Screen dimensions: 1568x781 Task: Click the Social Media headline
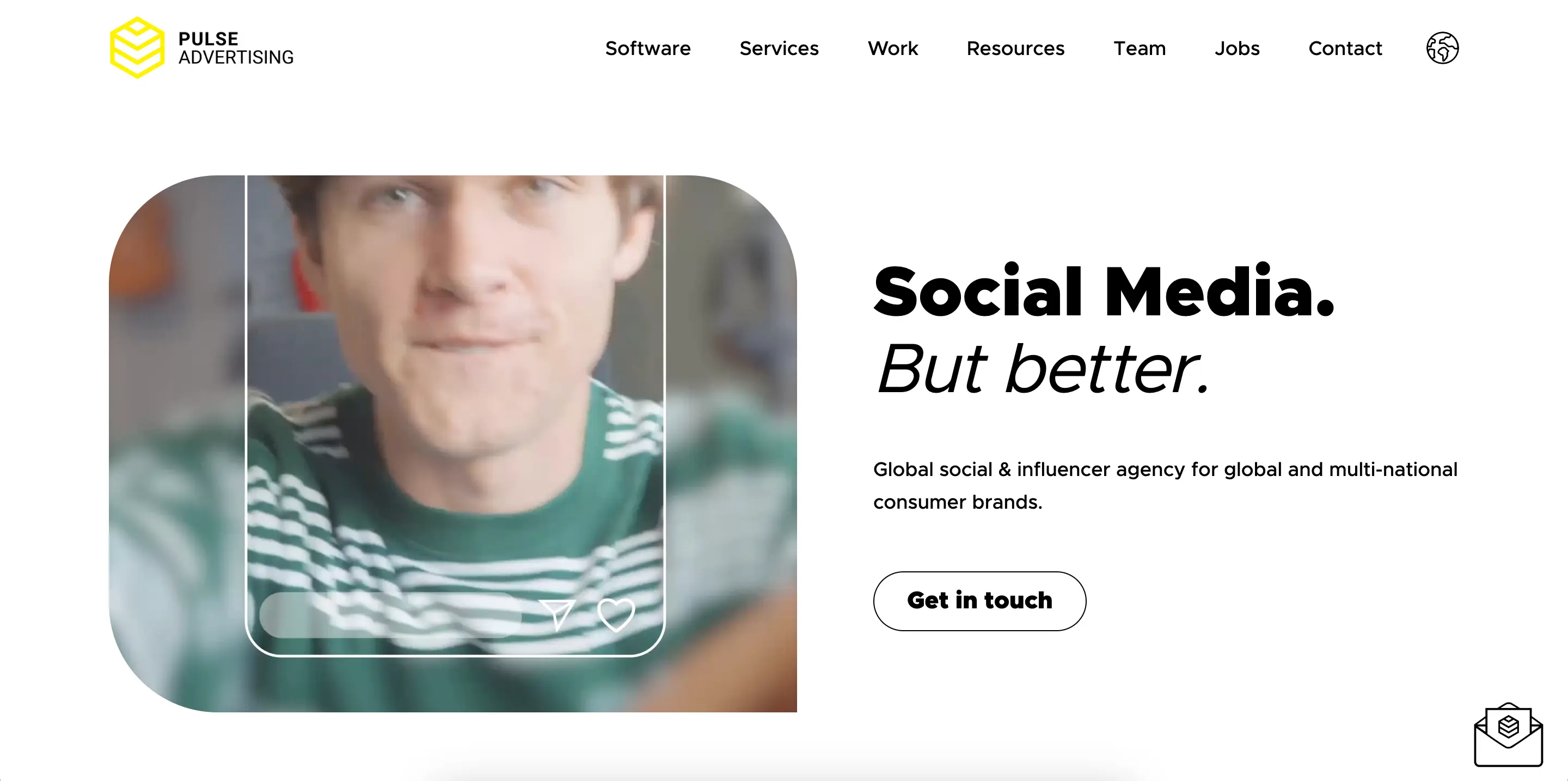tap(1103, 291)
